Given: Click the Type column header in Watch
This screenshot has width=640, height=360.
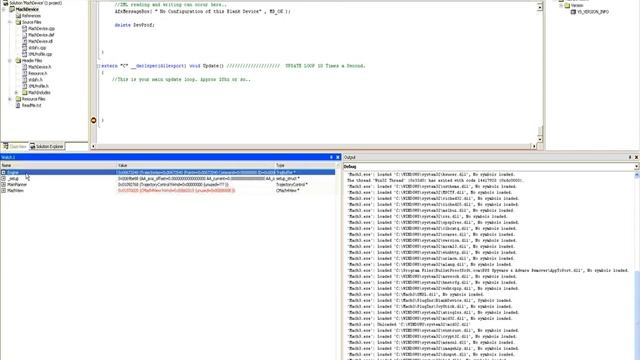Looking at the screenshot, I should (x=305, y=165).
